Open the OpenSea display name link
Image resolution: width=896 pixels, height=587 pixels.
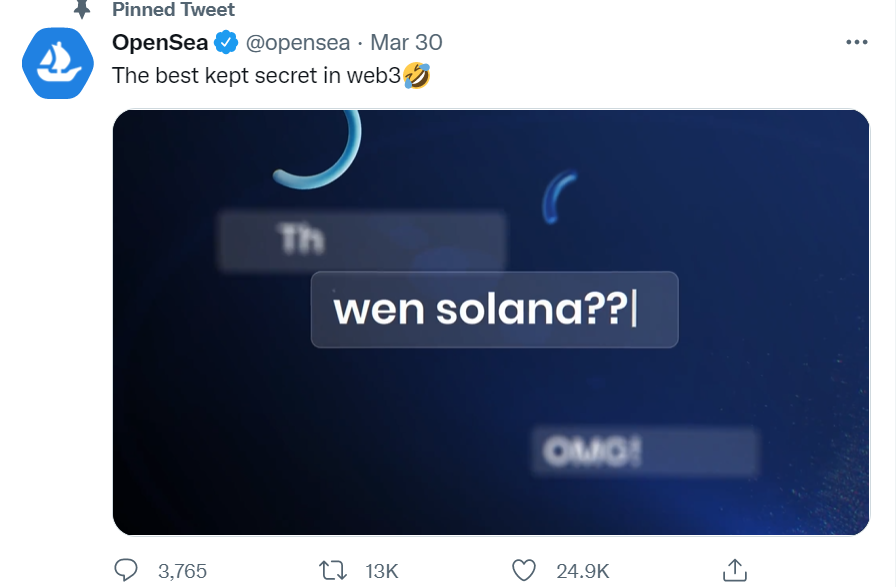(x=160, y=42)
